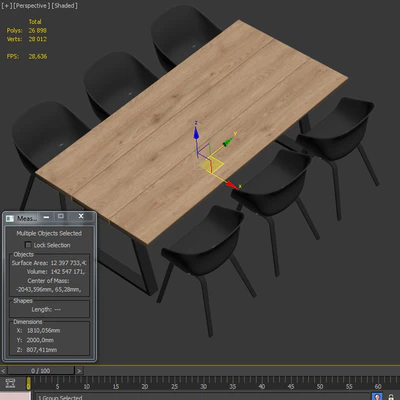400x400 pixels.
Task: Click the yellow XY plane gizmo handle
Action: 212,166
